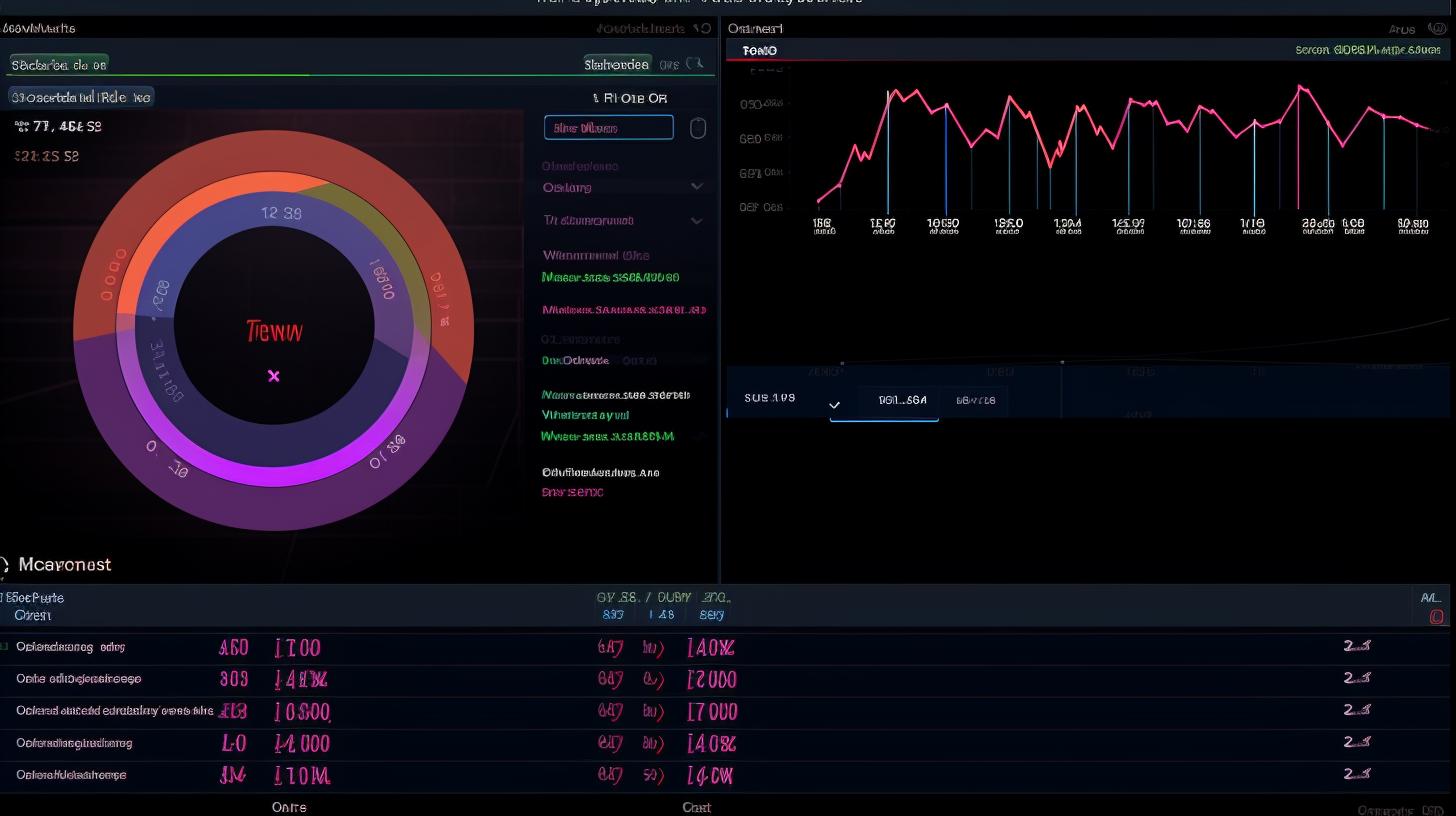Click the red square icon in table header

[x=1437, y=617]
